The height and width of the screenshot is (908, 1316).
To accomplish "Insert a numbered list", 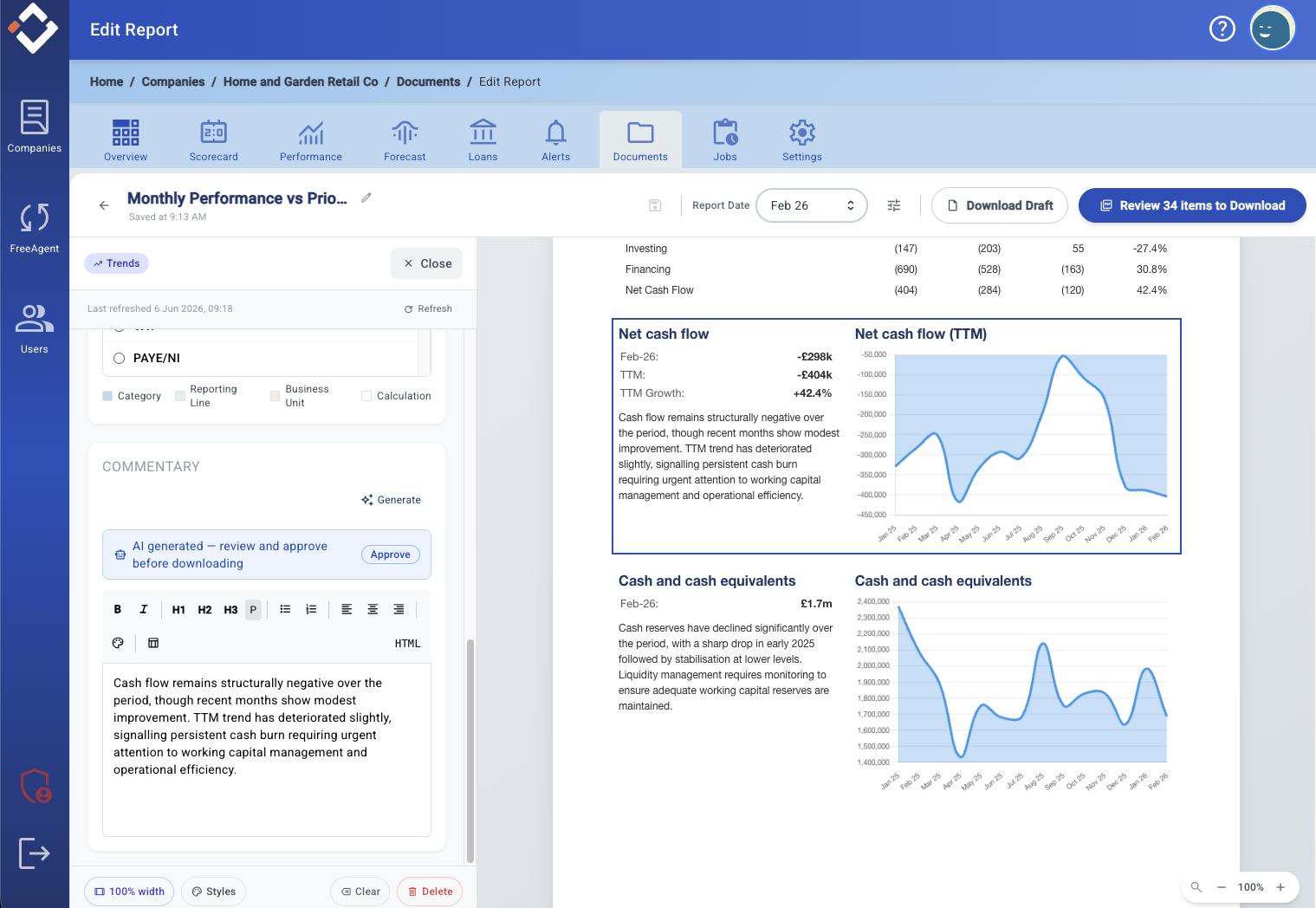I will pos(311,609).
